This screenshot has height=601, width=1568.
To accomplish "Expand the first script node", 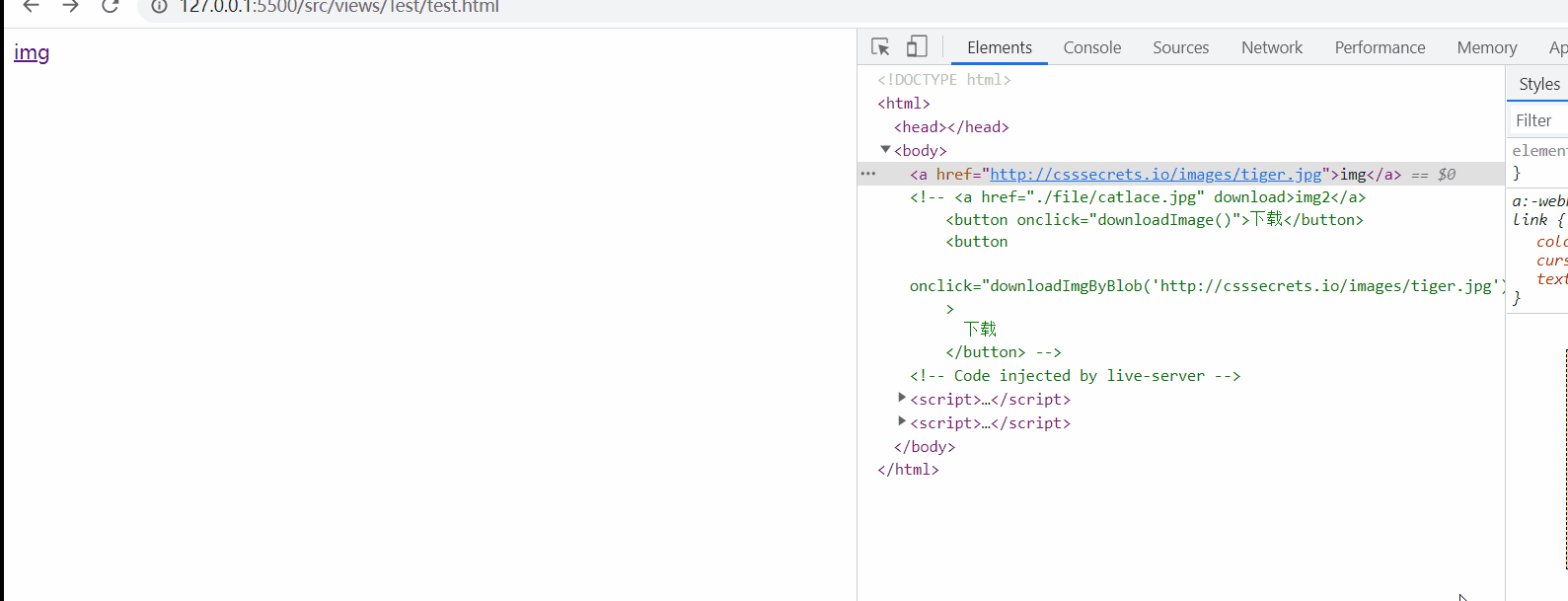I will [901, 398].
